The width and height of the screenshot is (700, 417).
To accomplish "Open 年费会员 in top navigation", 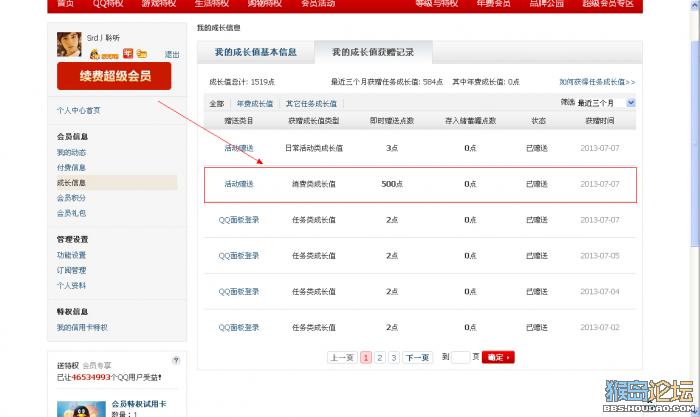I will point(493,4).
